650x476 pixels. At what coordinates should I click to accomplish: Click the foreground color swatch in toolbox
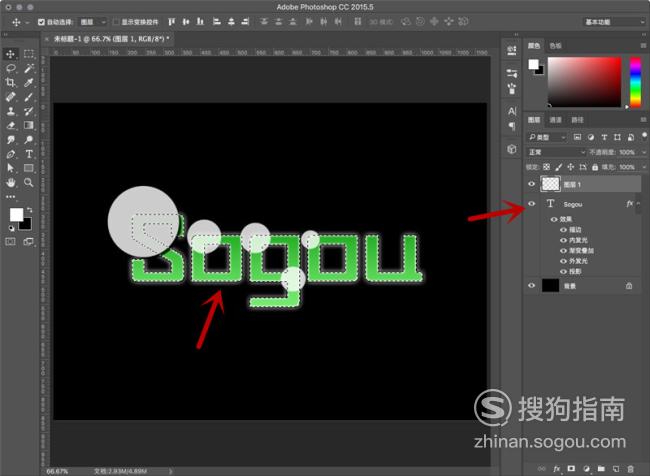[x=16, y=214]
